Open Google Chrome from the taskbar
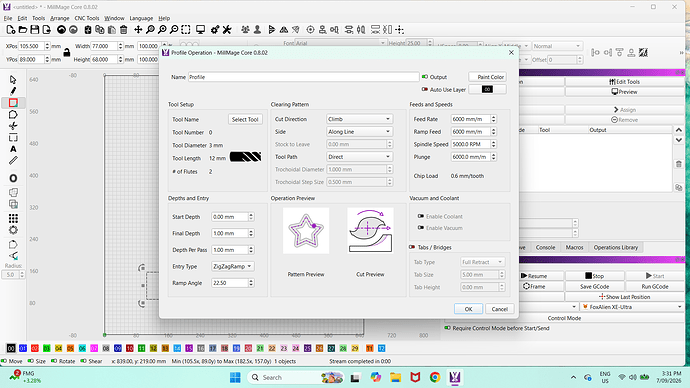The height and width of the screenshot is (388, 690). click(x=435, y=377)
